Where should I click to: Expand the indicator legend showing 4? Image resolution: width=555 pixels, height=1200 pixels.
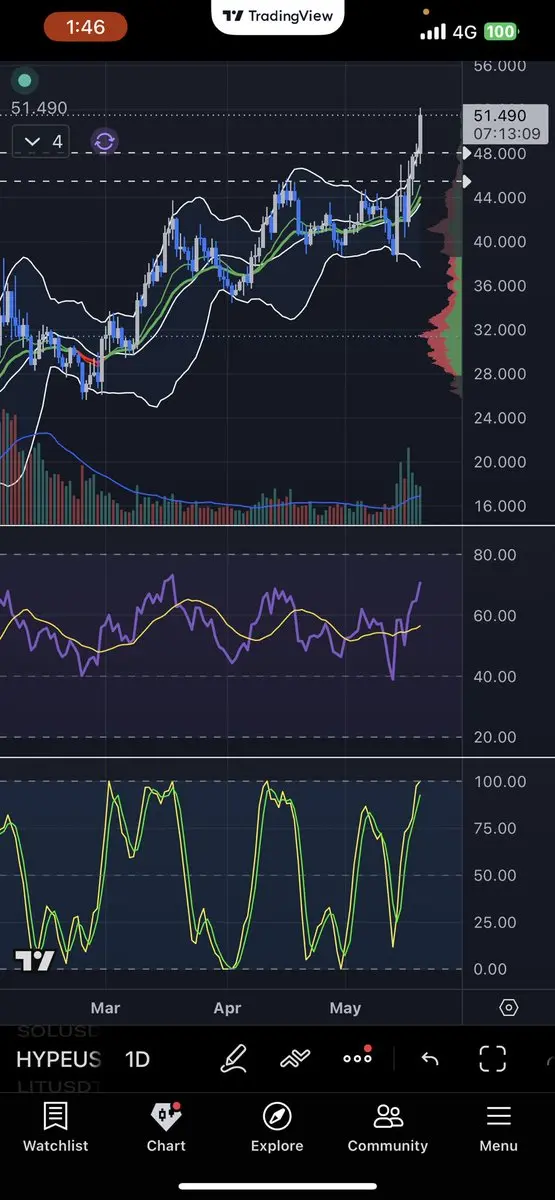[x=43, y=142]
